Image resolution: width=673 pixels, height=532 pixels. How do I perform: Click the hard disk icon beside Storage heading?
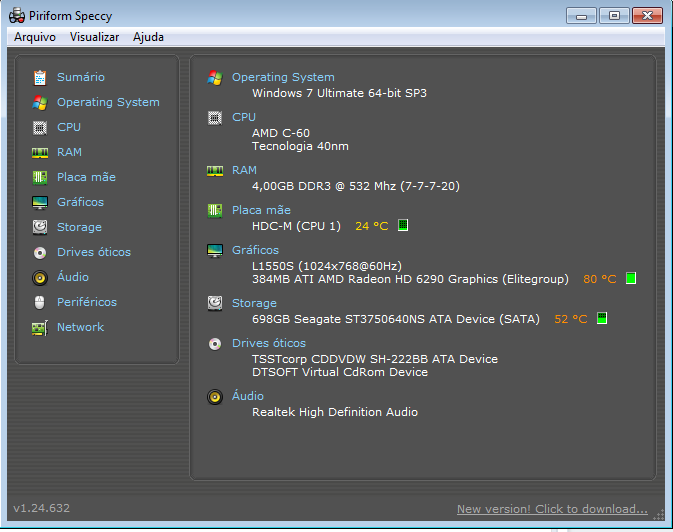[x=215, y=303]
